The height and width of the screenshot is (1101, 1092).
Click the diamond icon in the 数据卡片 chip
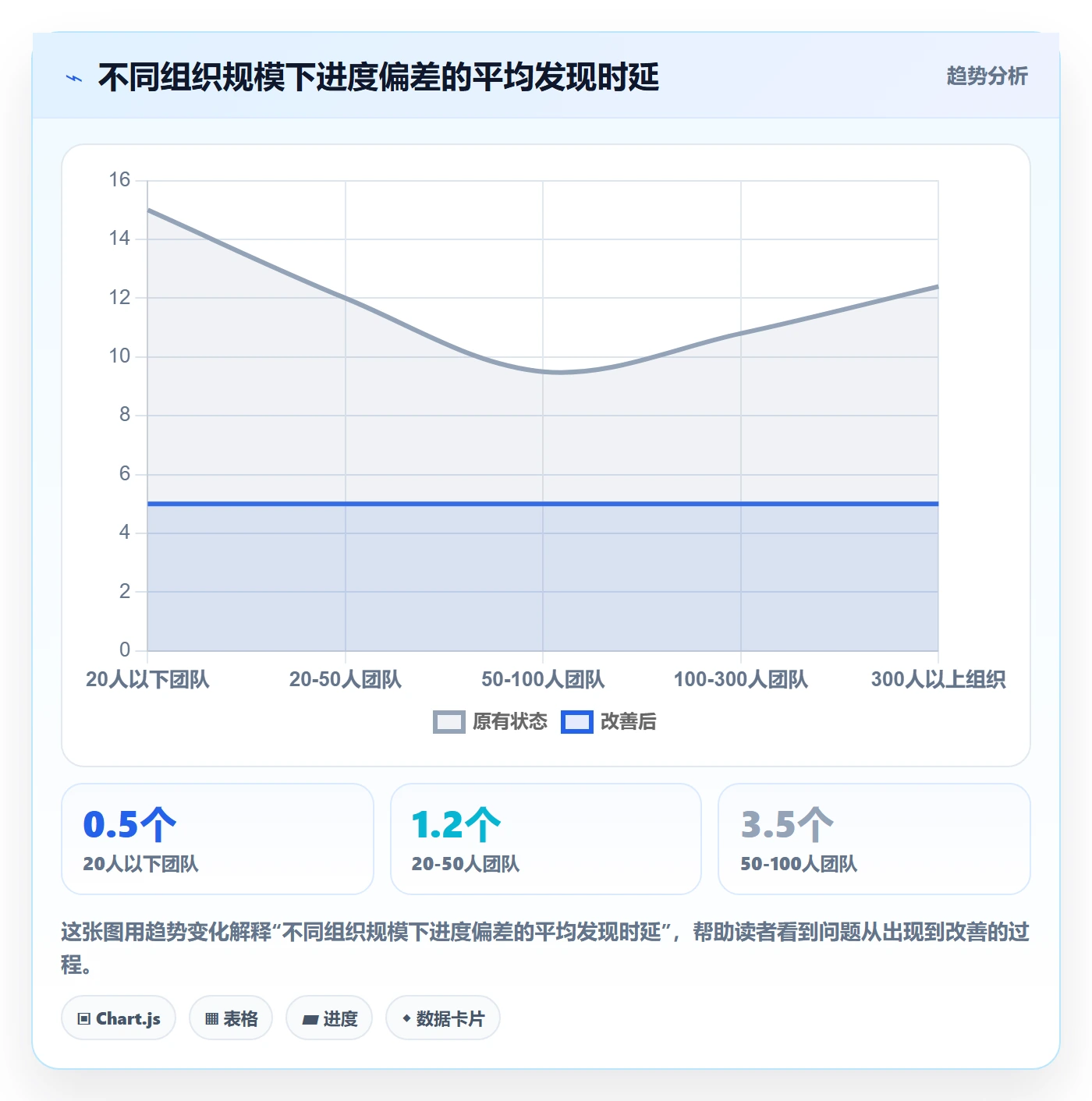406,1018
